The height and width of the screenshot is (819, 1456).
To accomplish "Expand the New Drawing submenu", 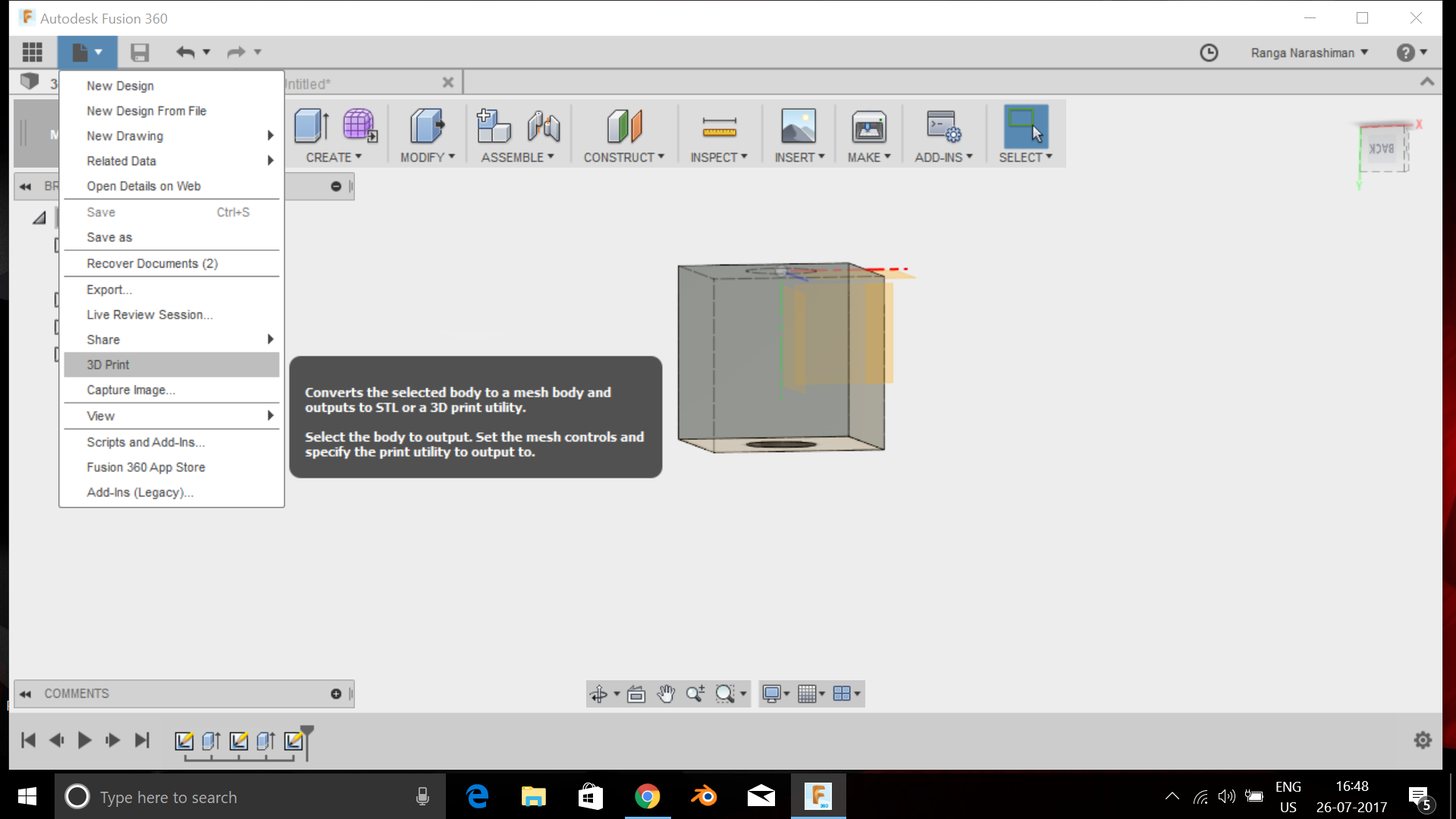I will 271,136.
